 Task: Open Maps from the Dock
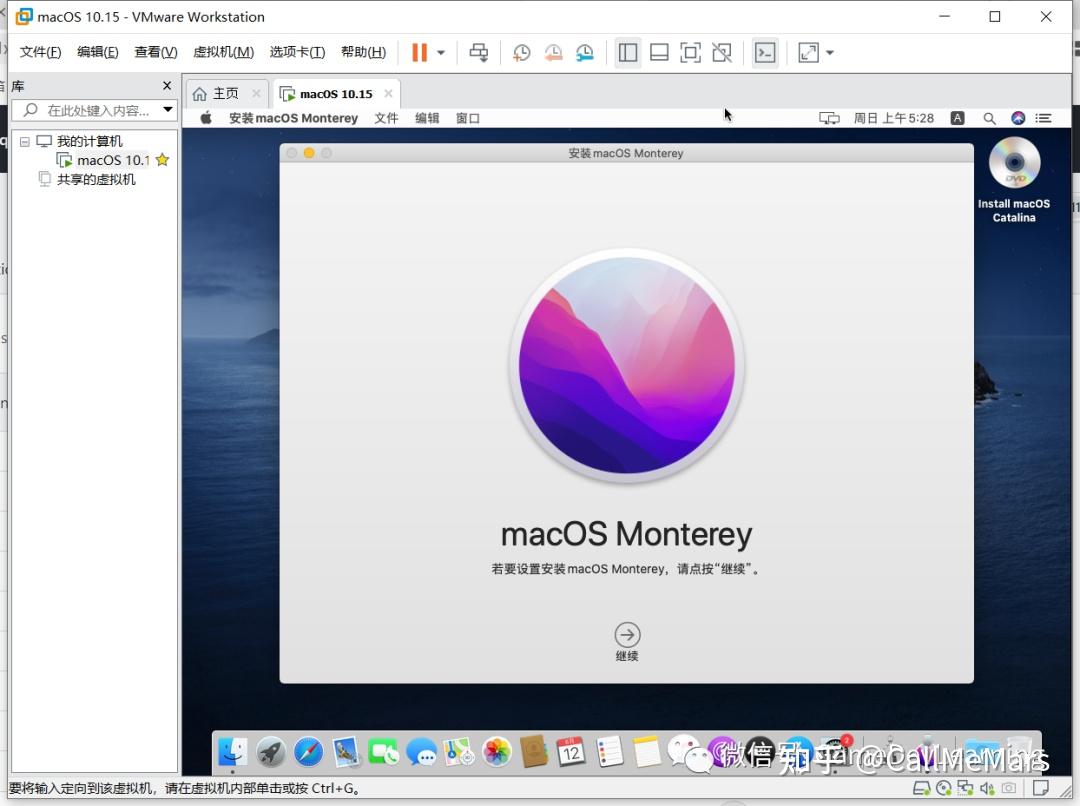pyautogui.click(x=459, y=752)
